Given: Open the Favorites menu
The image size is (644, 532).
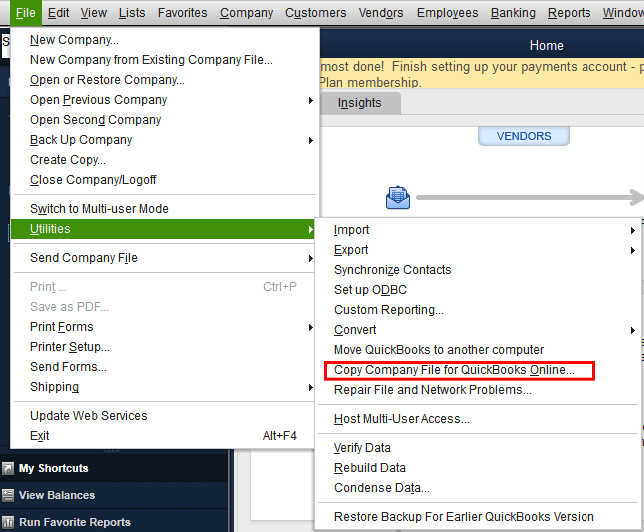Looking at the screenshot, I should point(182,13).
